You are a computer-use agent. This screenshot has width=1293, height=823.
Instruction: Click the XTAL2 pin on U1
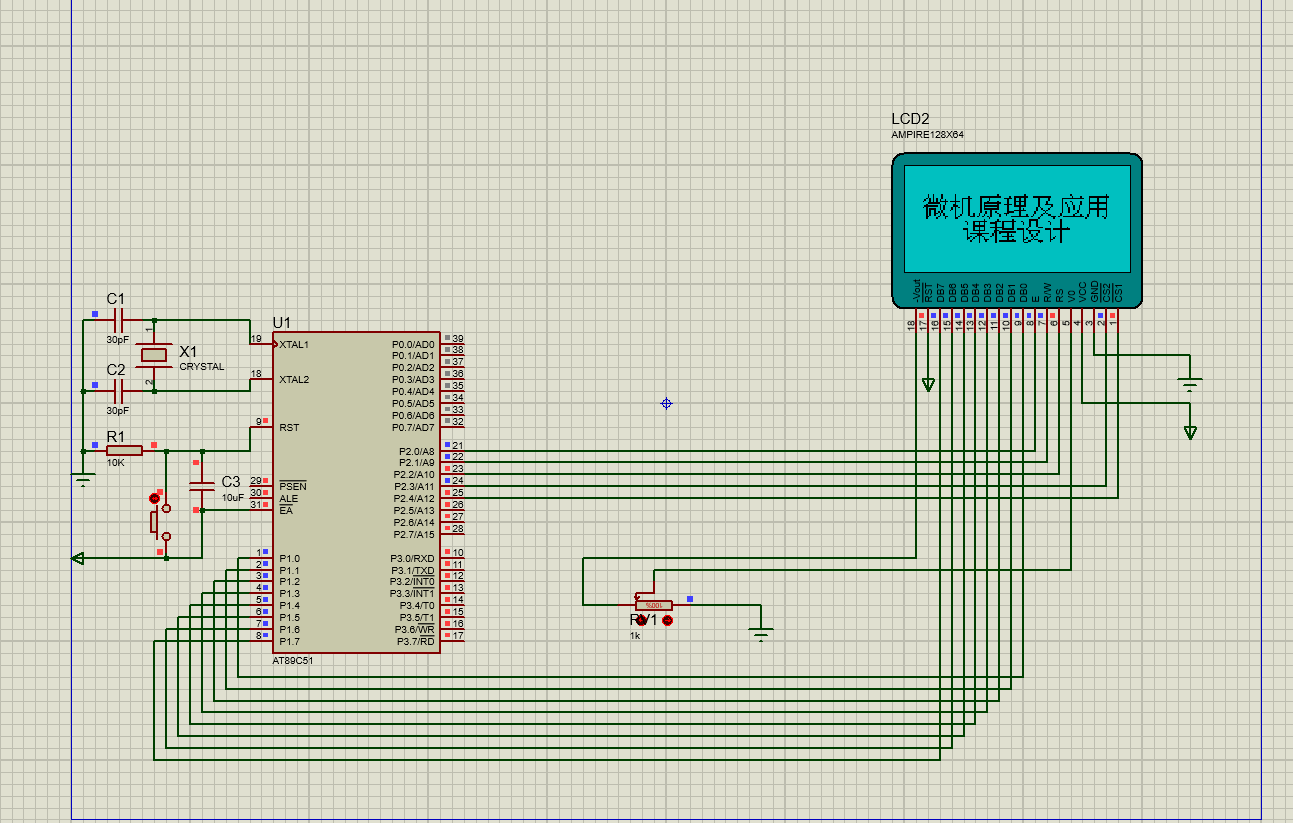click(x=294, y=380)
